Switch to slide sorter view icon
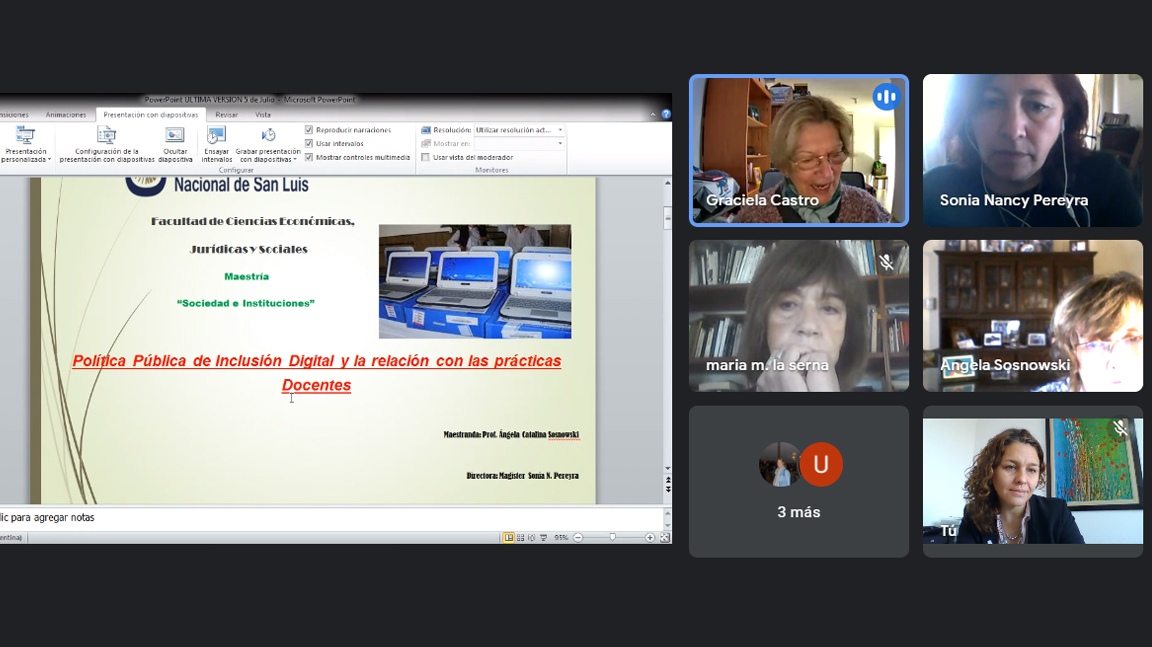Image resolution: width=1152 pixels, height=647 pixels. [520, 538]
